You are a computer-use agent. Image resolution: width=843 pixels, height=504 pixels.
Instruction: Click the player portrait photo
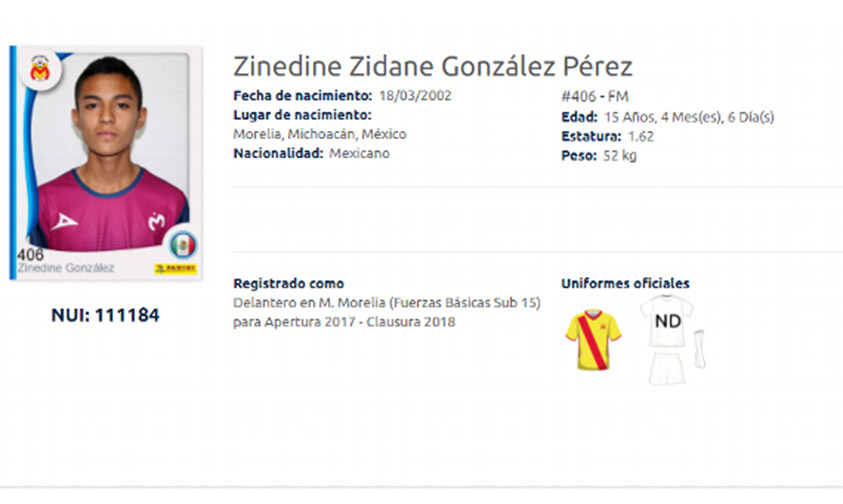[109, 153]
